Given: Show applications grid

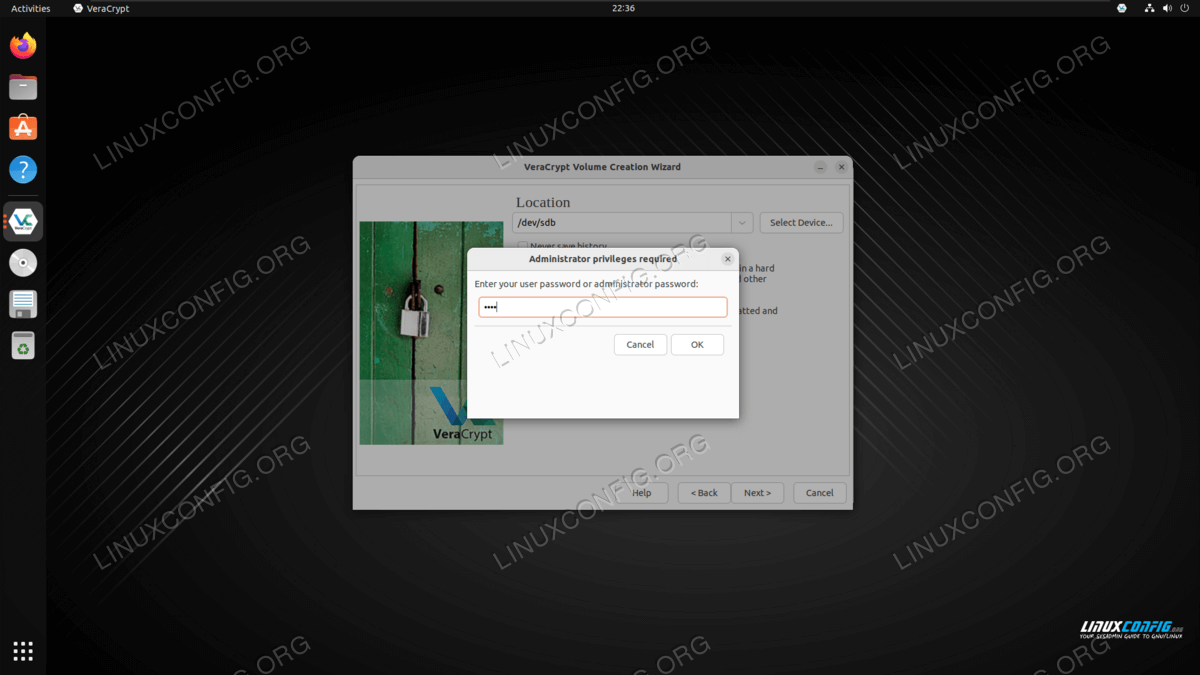Looking at the screenshot, I should click(23, 651).
